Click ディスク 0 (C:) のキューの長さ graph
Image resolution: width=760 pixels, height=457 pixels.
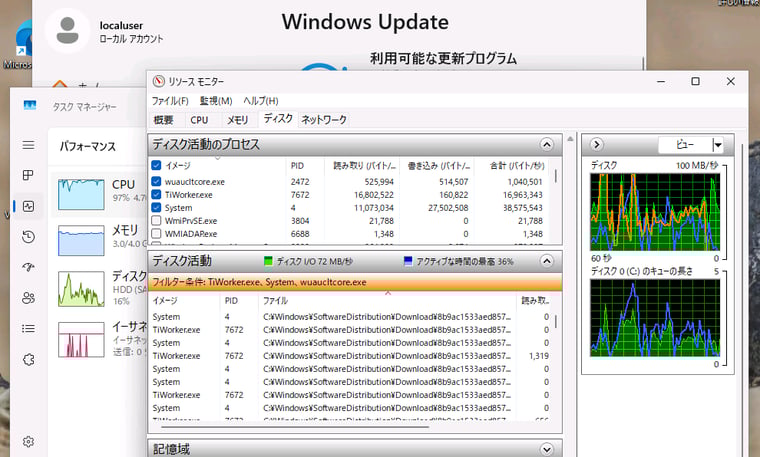[654, 318]
